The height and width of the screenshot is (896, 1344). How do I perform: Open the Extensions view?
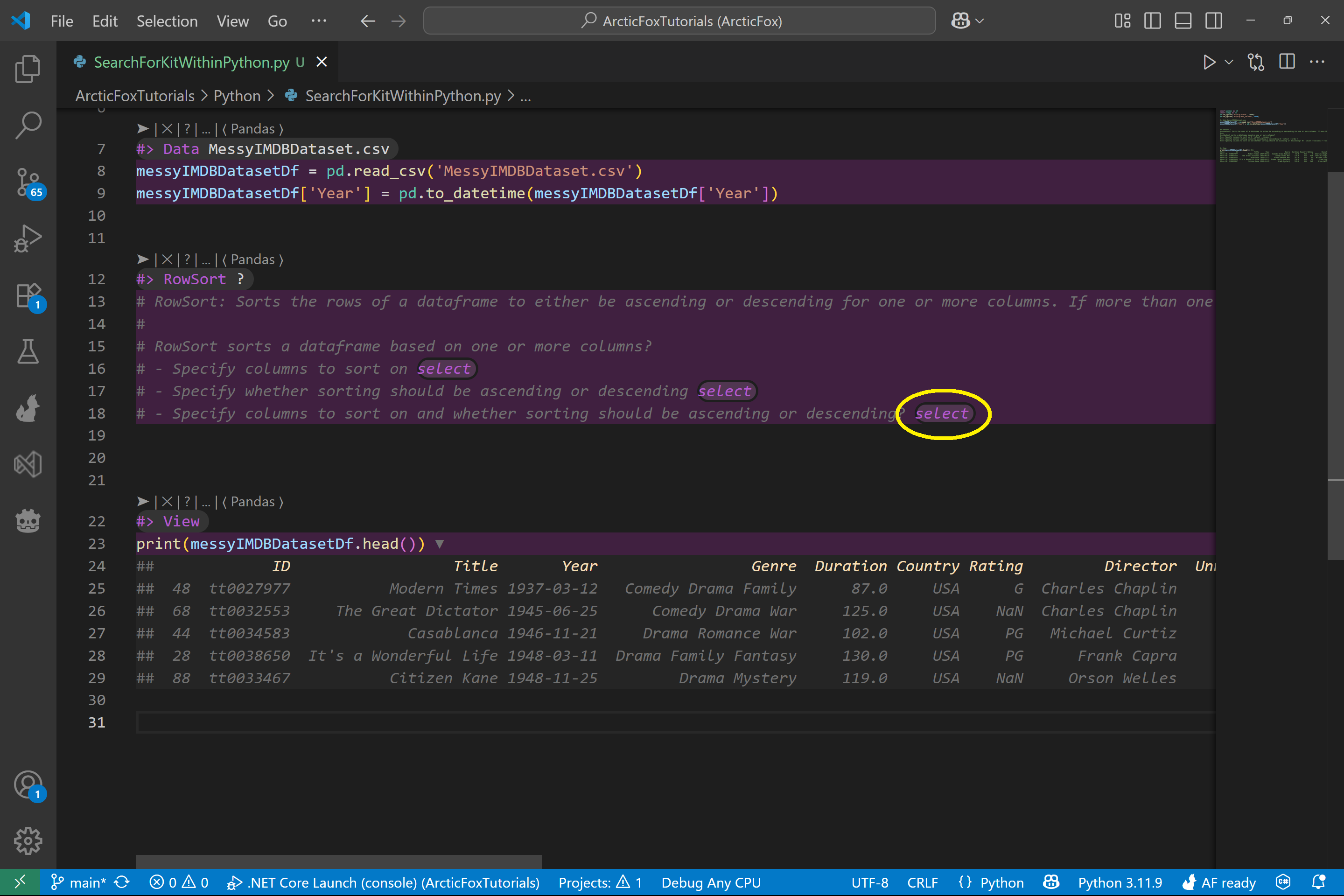[x=28, y=296]
